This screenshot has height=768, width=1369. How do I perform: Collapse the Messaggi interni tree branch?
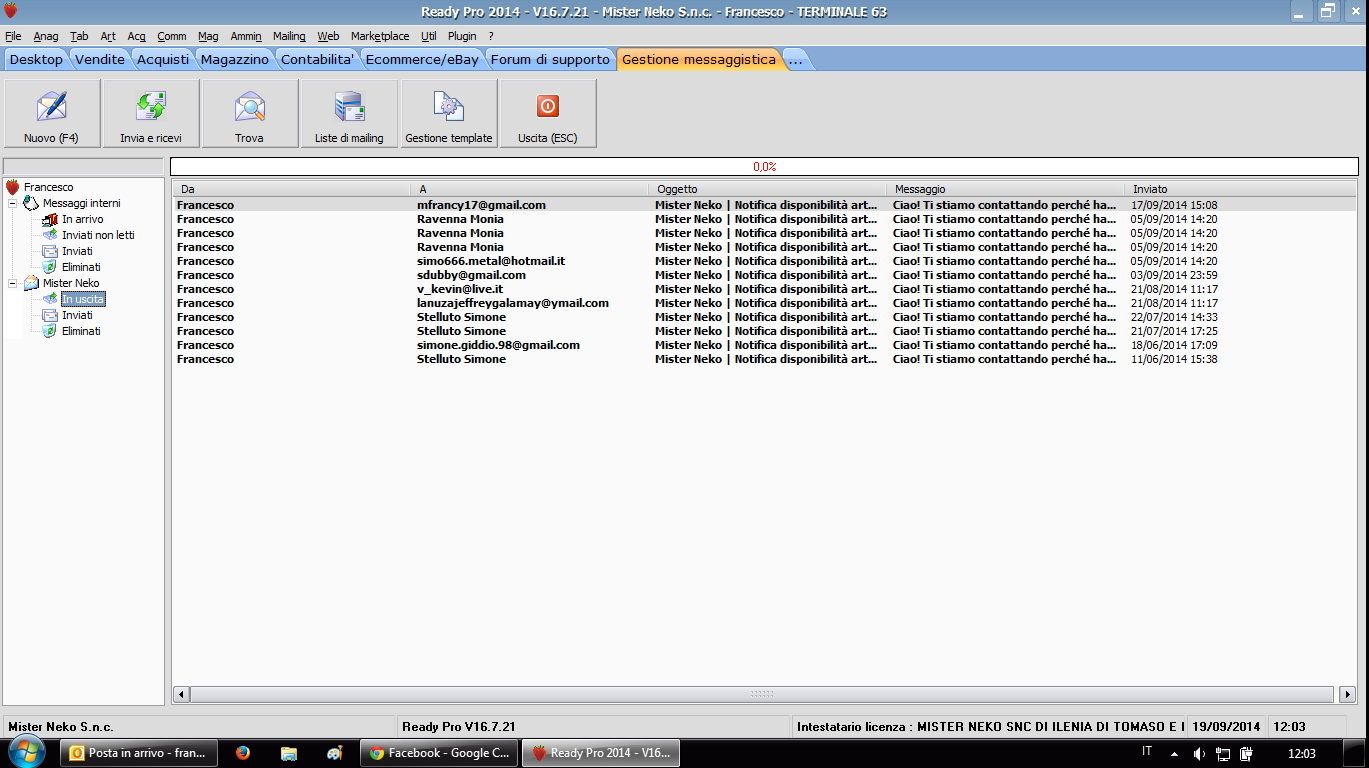tap(13, 203)
